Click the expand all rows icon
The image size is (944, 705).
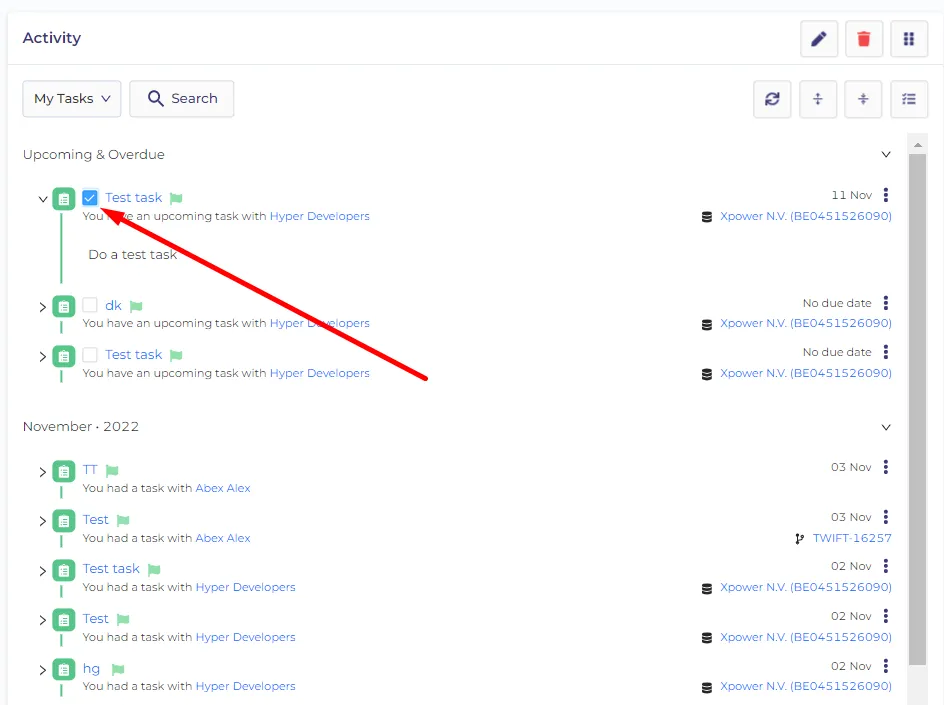(x=818, y=99)
